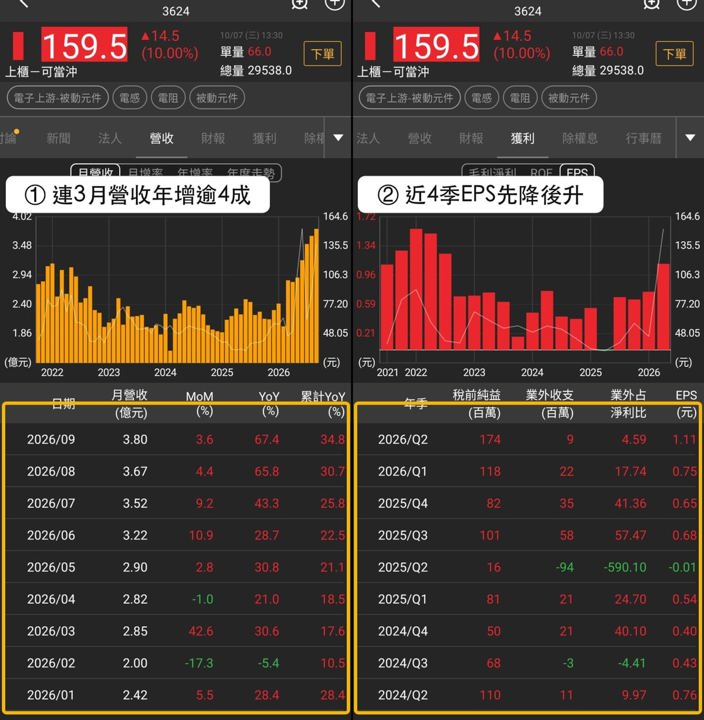Tap the back arrow on right panel
The width and height of the screenshot is (704, 720).
pyautogui.click(x=375, y=4)
